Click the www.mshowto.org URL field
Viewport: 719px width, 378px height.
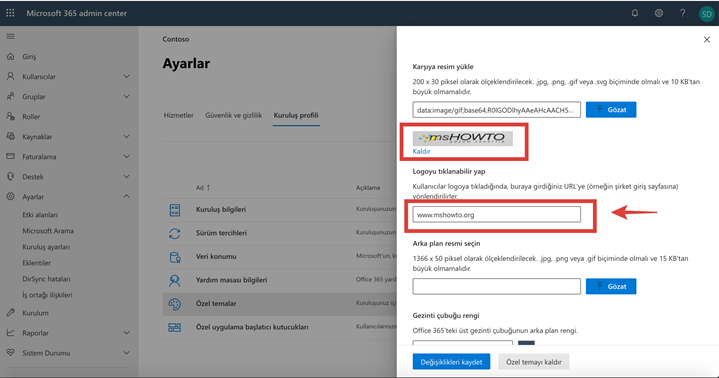pyautogui.click(x=497, y=215)
